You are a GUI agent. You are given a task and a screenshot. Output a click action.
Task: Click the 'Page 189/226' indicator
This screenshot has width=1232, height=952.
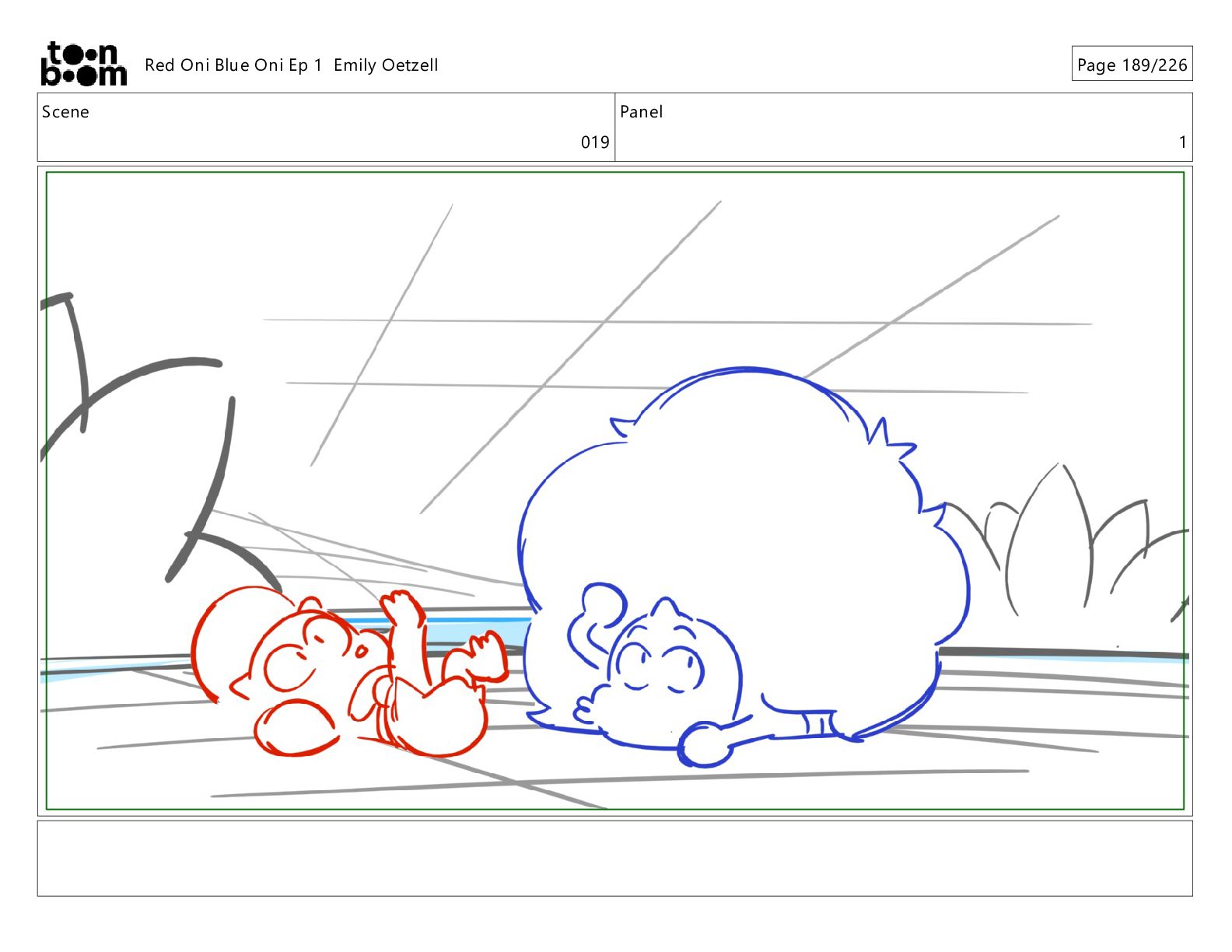coord(1132,64)
